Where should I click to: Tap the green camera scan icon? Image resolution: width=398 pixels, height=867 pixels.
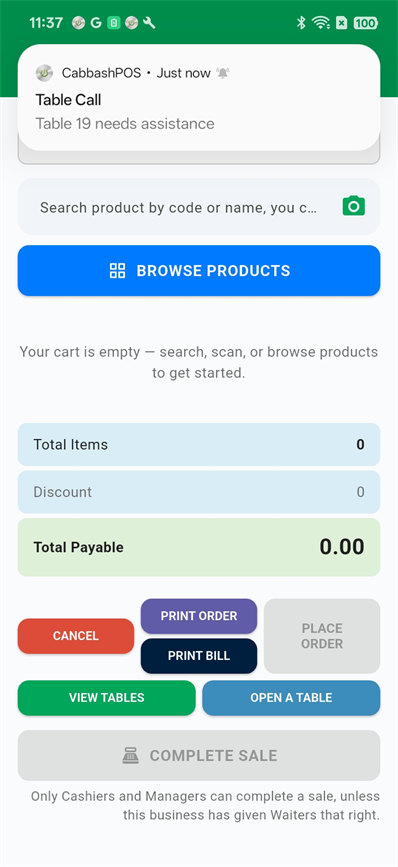[x=354, y=206]
